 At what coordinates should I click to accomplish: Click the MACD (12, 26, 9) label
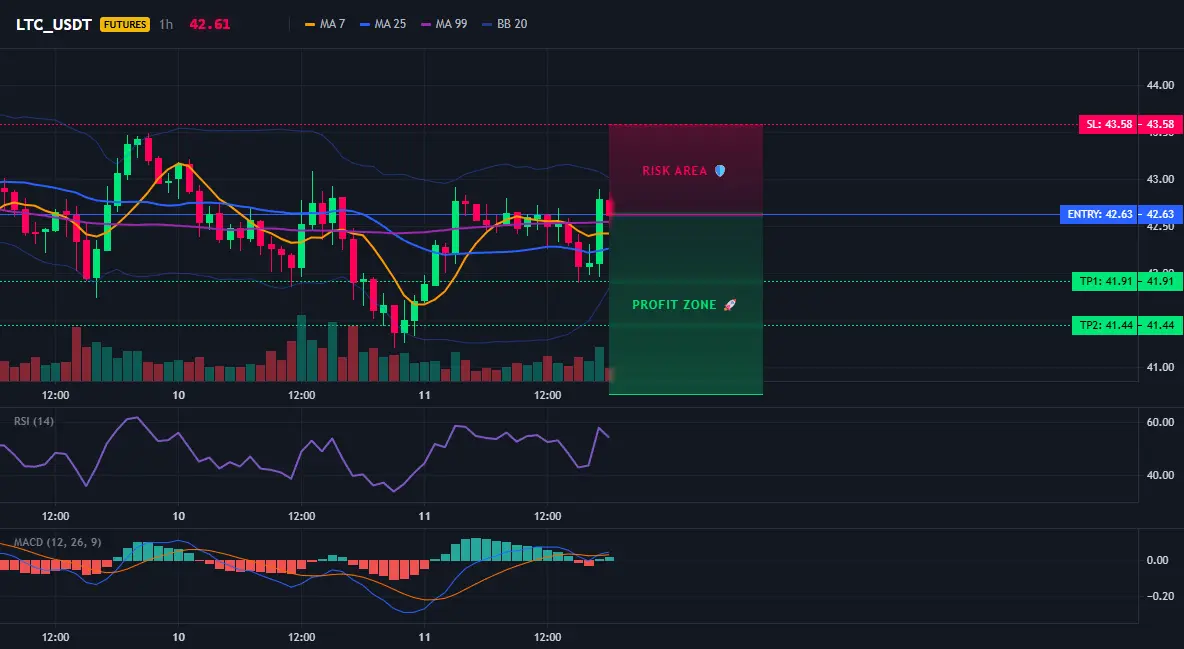[x=57, y=542]
